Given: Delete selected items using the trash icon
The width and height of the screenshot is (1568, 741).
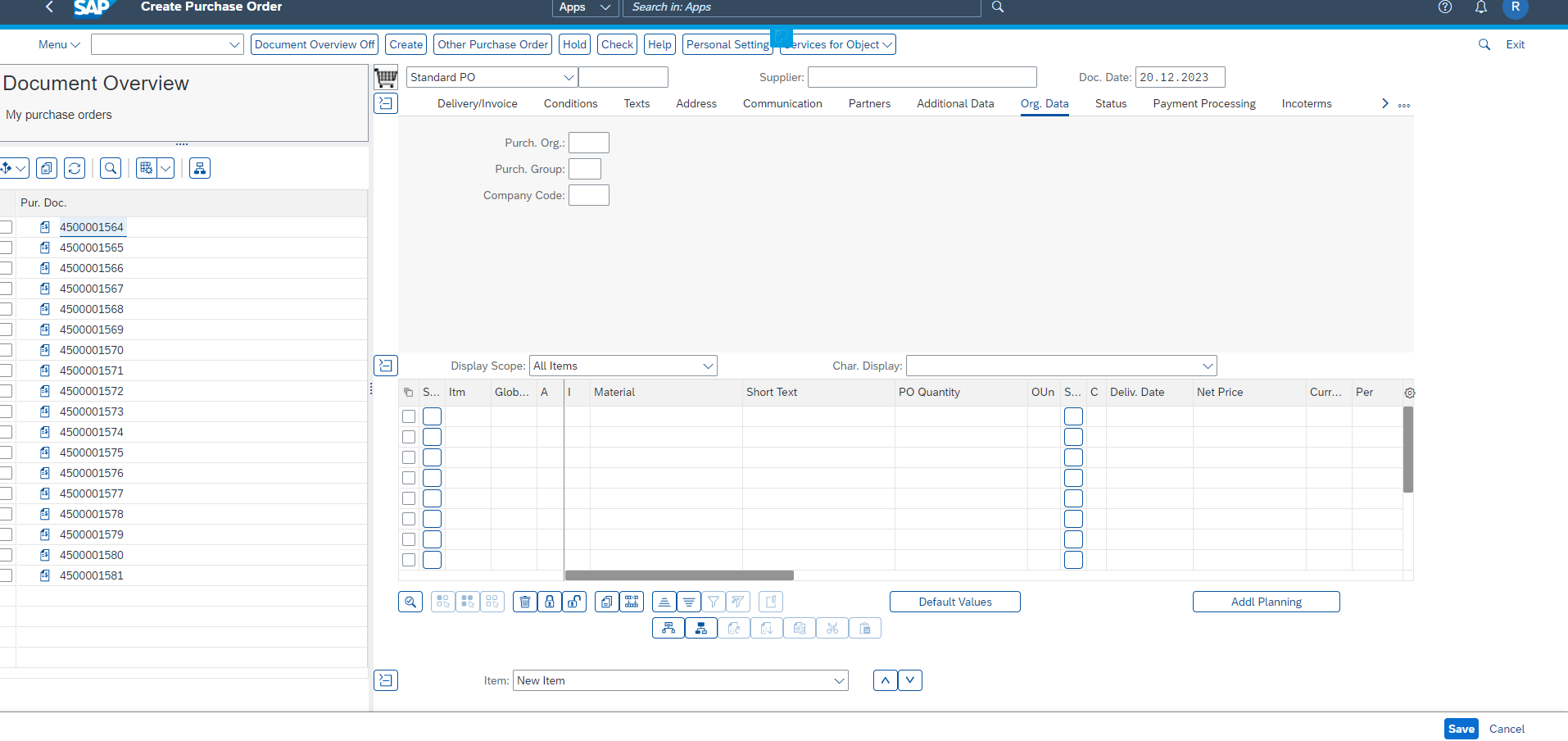Looking at the screenshot, I should pos(524,601).
